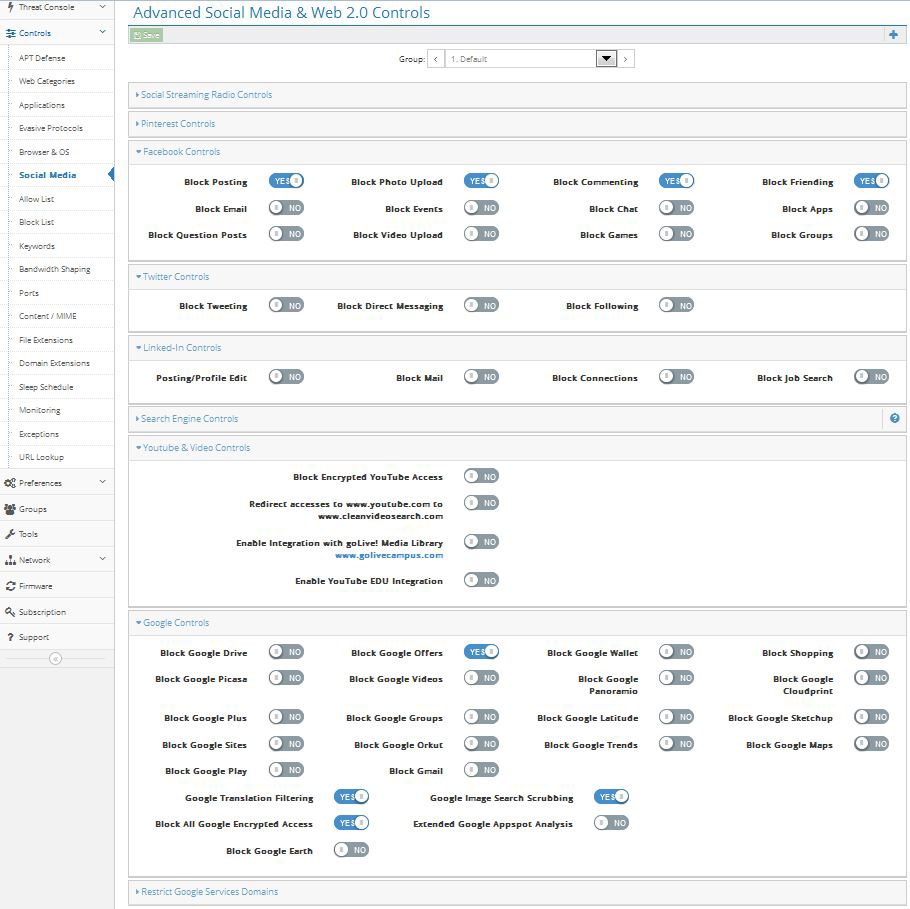This screenshot has width=910, height=909.
Task: Expand Restrict Google Services Domains section
Action: pos(209,891)
